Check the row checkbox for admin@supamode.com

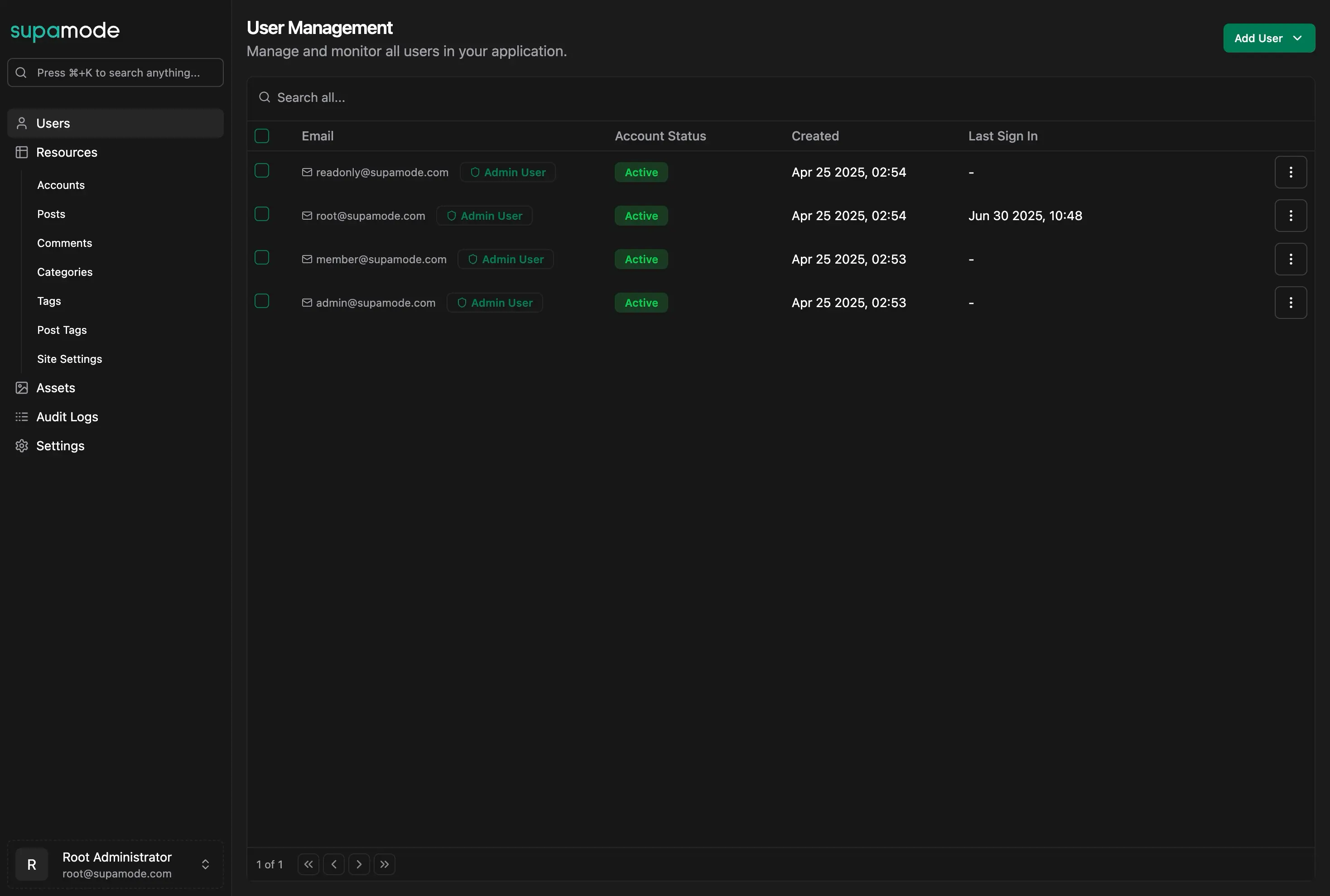(x=262, y=301)
